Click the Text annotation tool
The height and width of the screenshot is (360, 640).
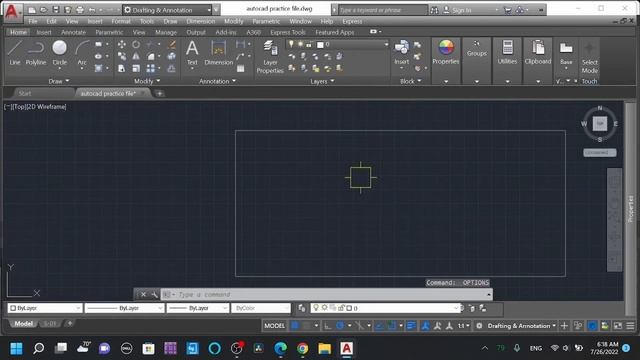point(192,52)
